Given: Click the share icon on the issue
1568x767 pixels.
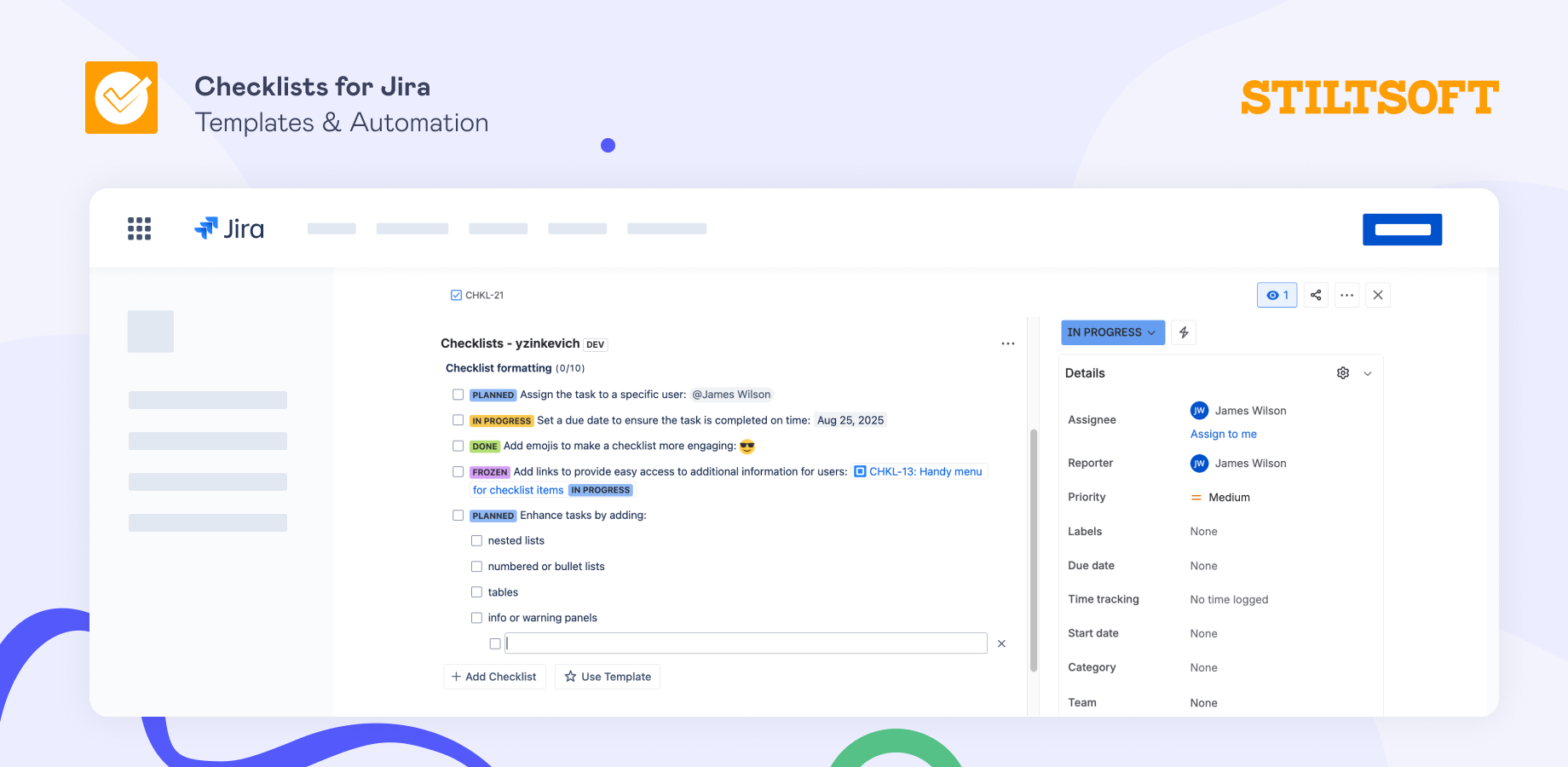Looking at the screenshot, I should (x=1315, y=295).
